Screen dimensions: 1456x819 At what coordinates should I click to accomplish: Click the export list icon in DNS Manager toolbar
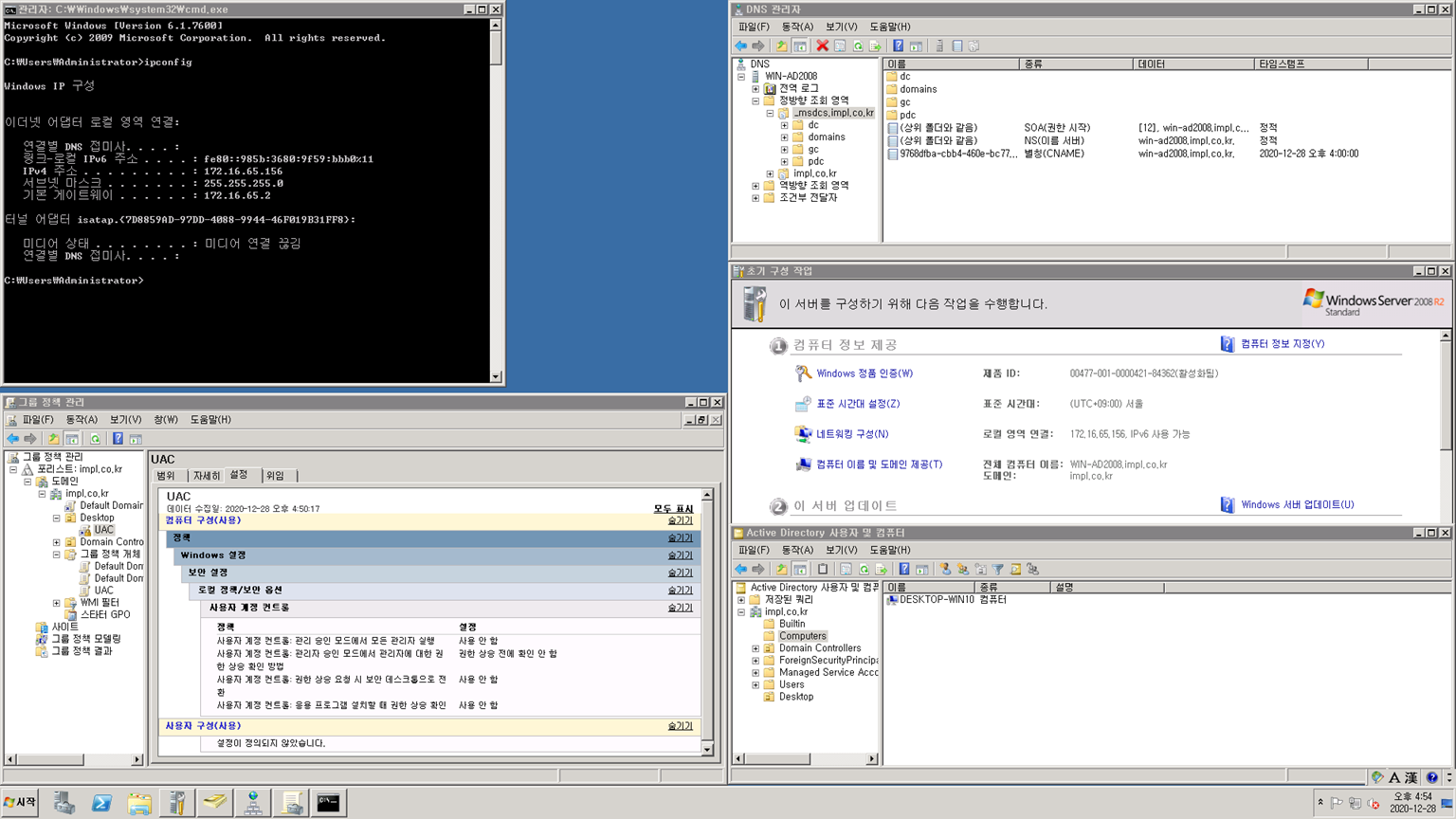(876, 45)
